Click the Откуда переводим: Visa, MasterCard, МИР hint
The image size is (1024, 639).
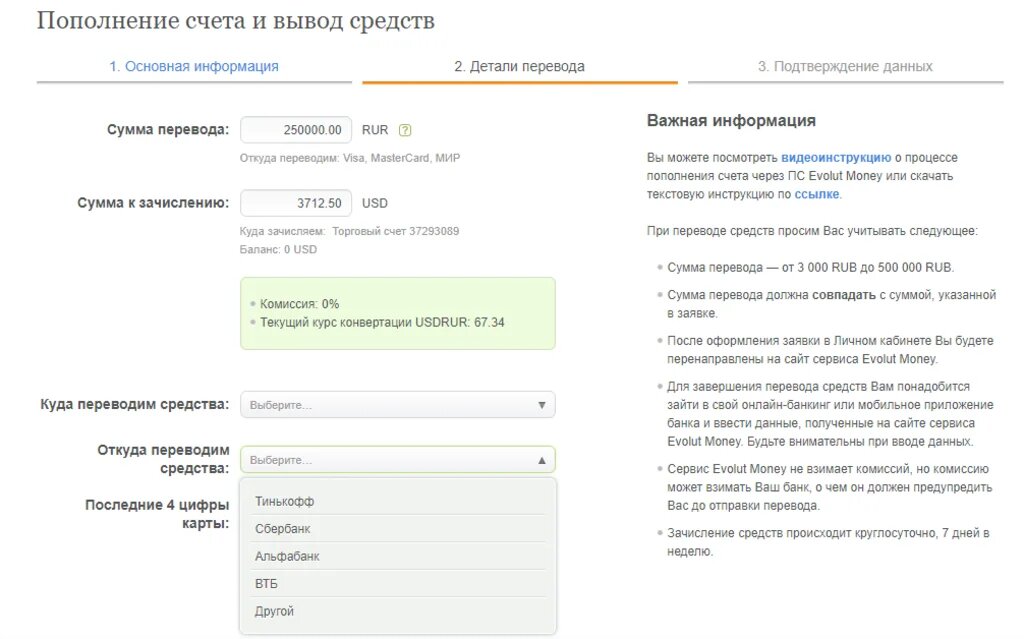click(350, 158)
